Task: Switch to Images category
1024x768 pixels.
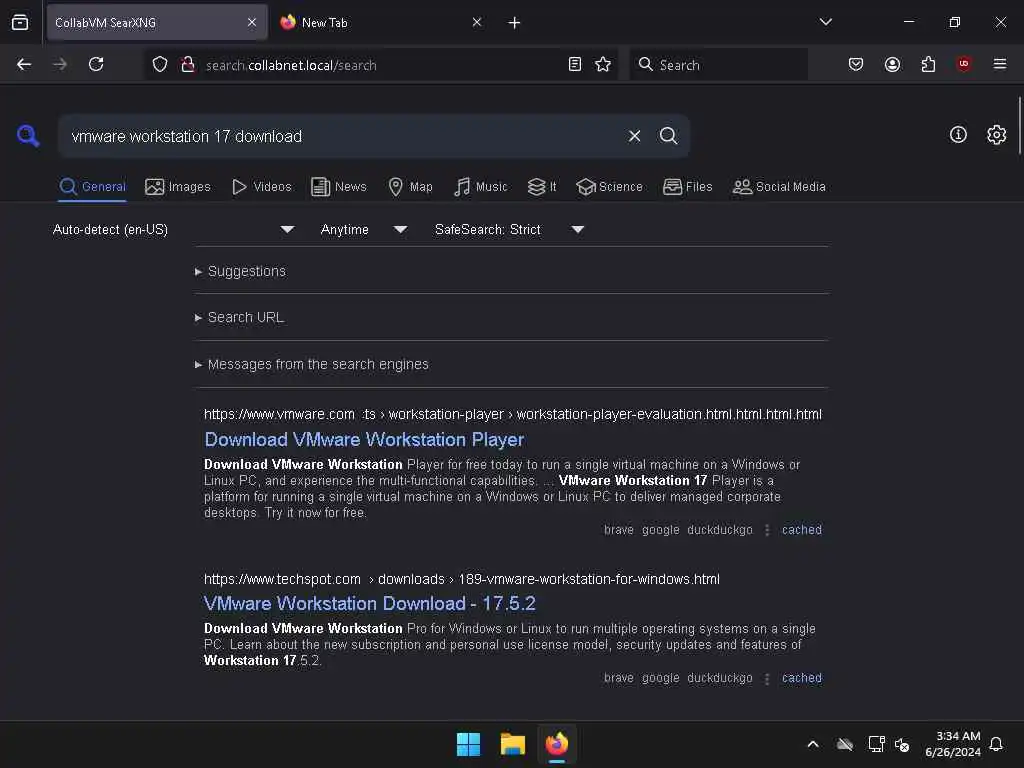Action: click(178, 187)
